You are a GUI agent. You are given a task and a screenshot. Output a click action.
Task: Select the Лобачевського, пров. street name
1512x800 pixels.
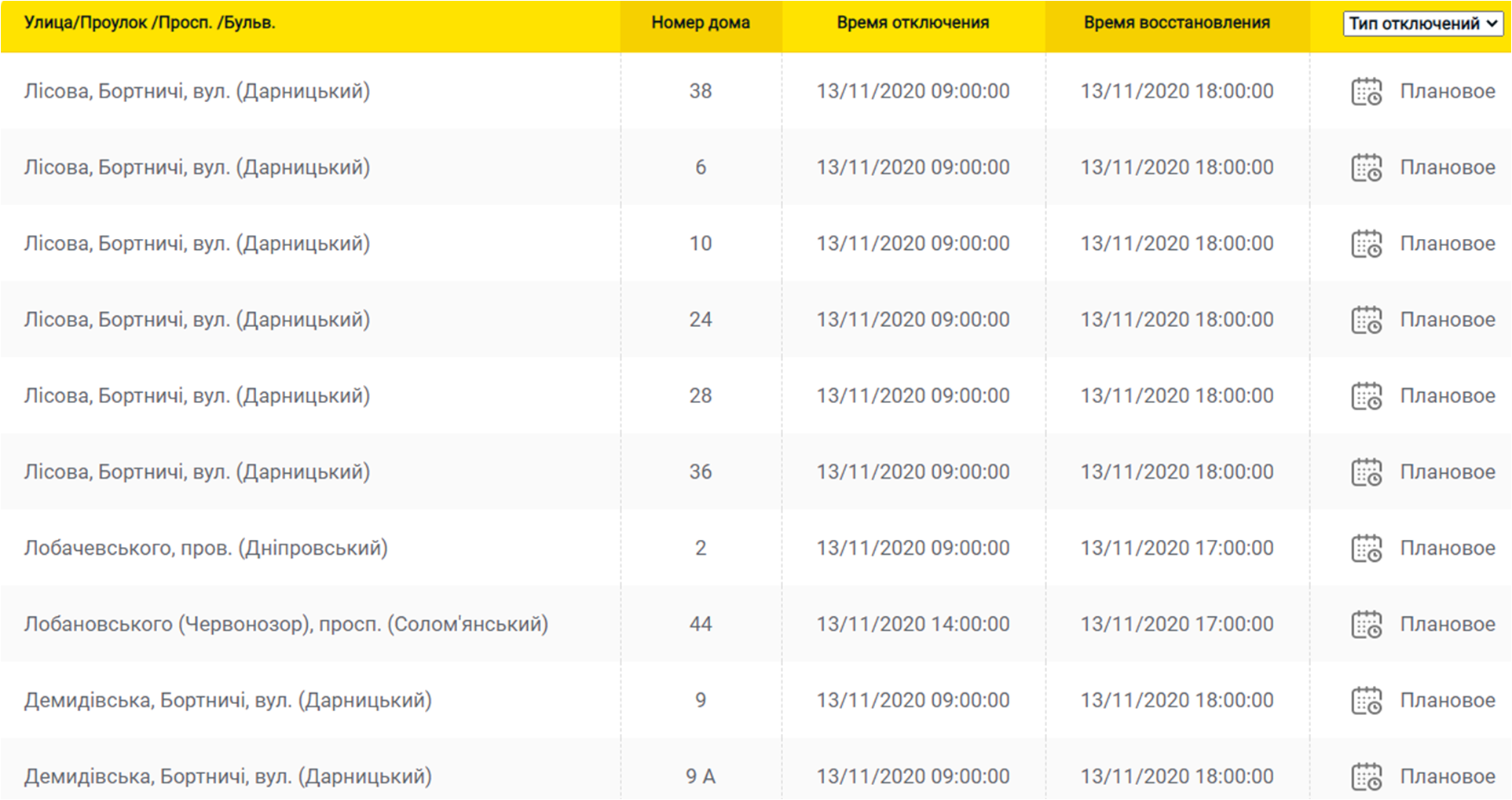[206, 548]
